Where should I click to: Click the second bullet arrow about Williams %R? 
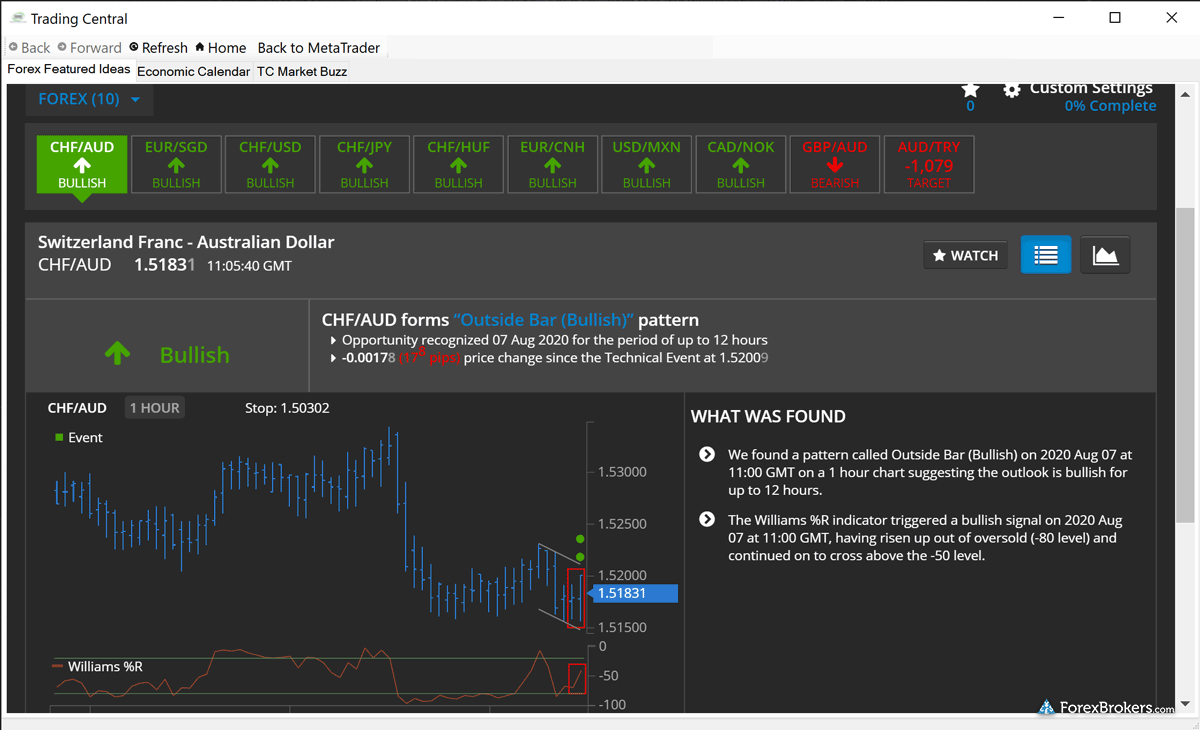pos(707,520)
